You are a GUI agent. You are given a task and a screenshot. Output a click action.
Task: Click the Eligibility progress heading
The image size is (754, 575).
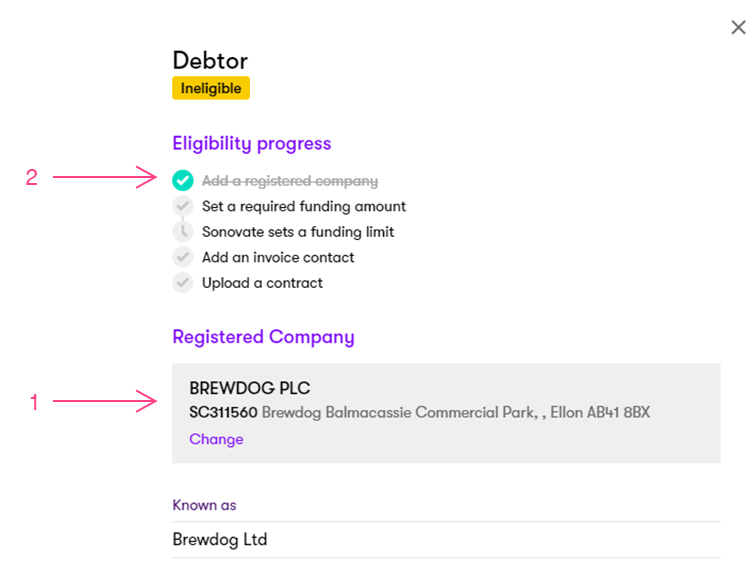[251, 144]
